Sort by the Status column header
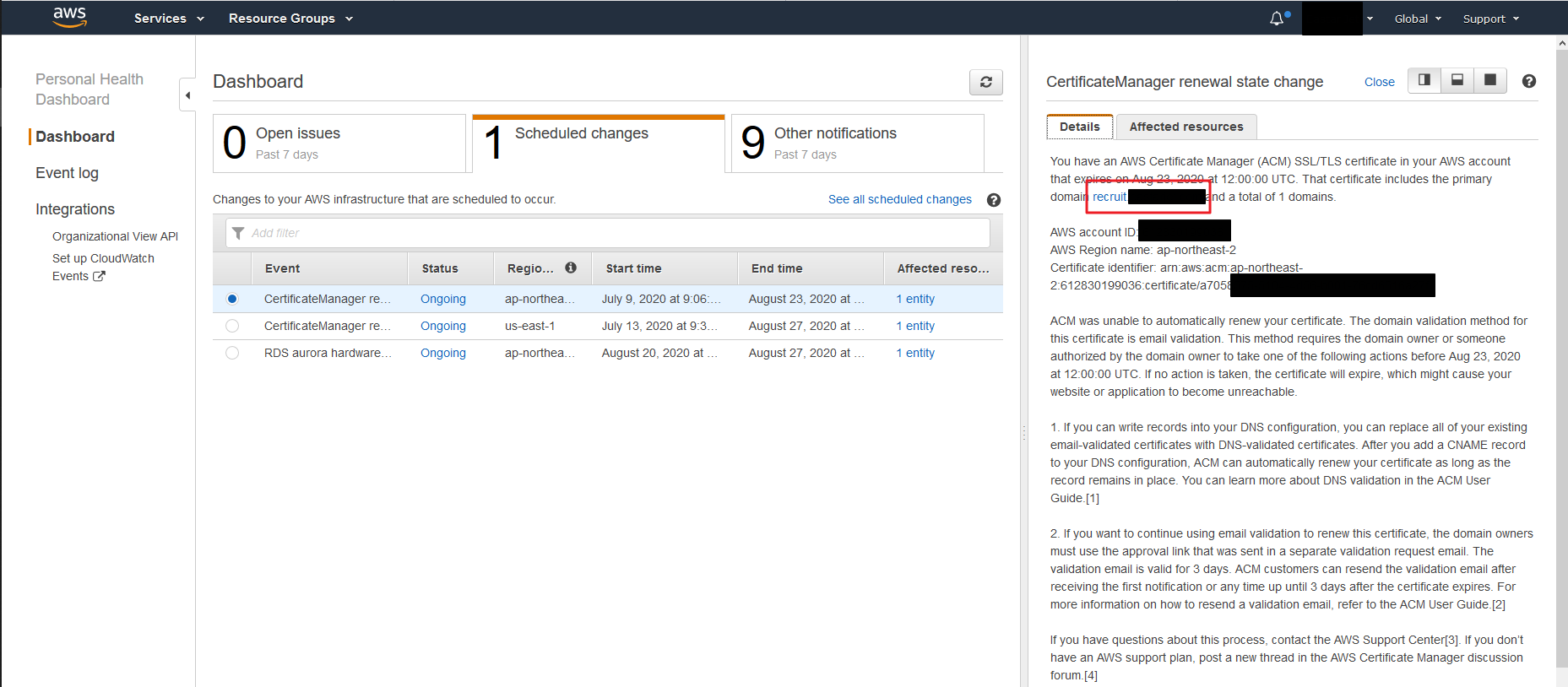This screenshot has width=1568, height=687. tap(451, 268)
